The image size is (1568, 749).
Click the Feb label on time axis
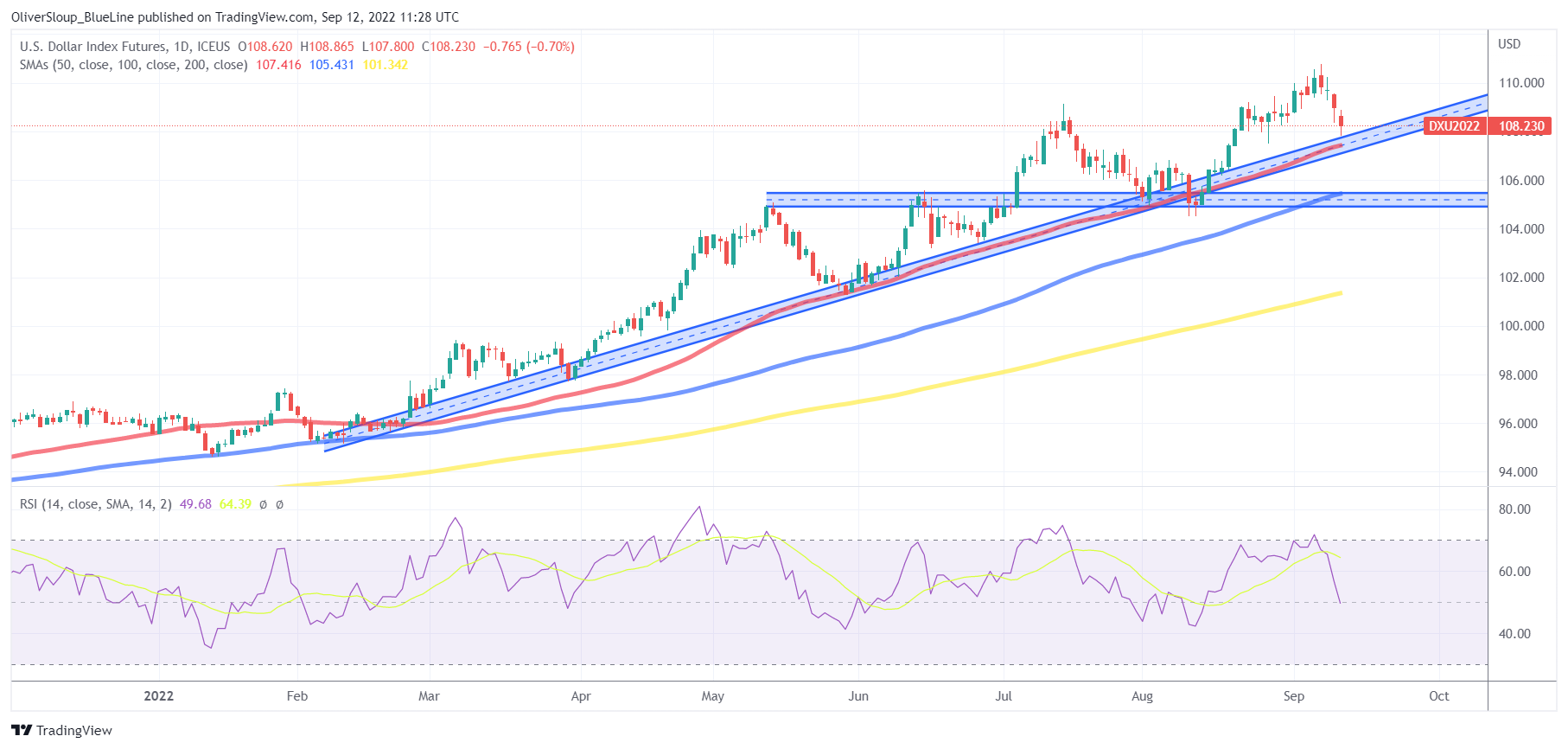pyautogui.click(x=297, y=696)
